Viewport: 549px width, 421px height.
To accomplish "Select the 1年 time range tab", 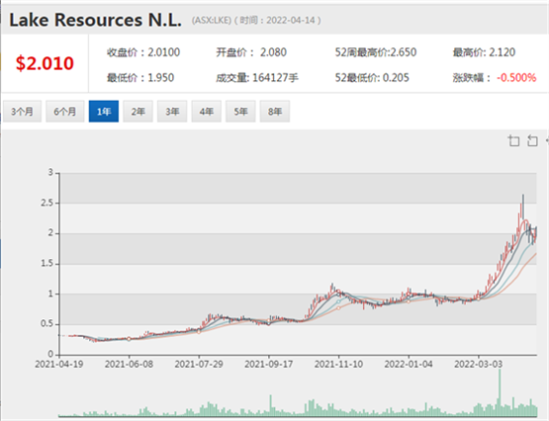I will coord(104,111).
